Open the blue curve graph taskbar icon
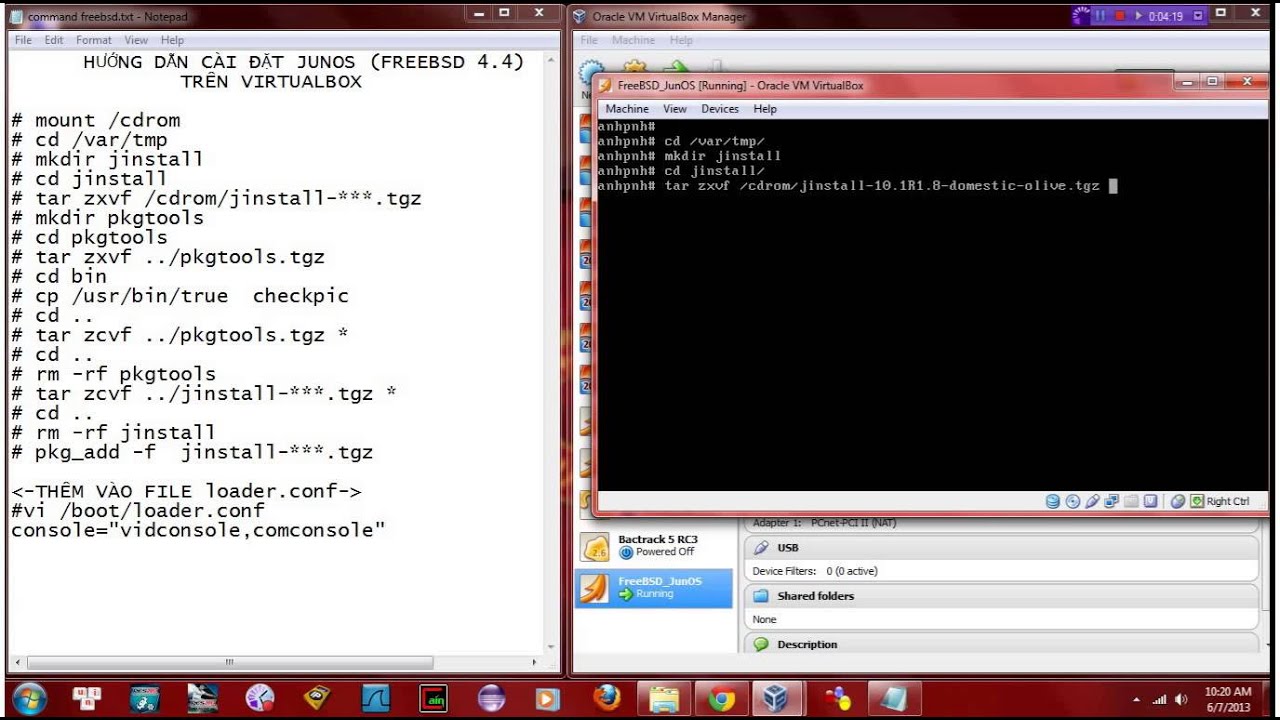 (375, 698)
